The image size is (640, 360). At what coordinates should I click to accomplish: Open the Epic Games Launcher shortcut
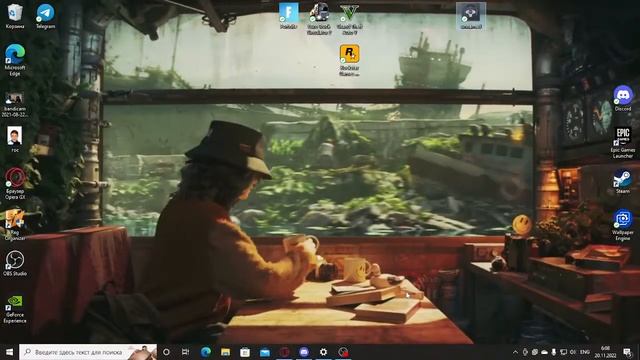(623, 142)
